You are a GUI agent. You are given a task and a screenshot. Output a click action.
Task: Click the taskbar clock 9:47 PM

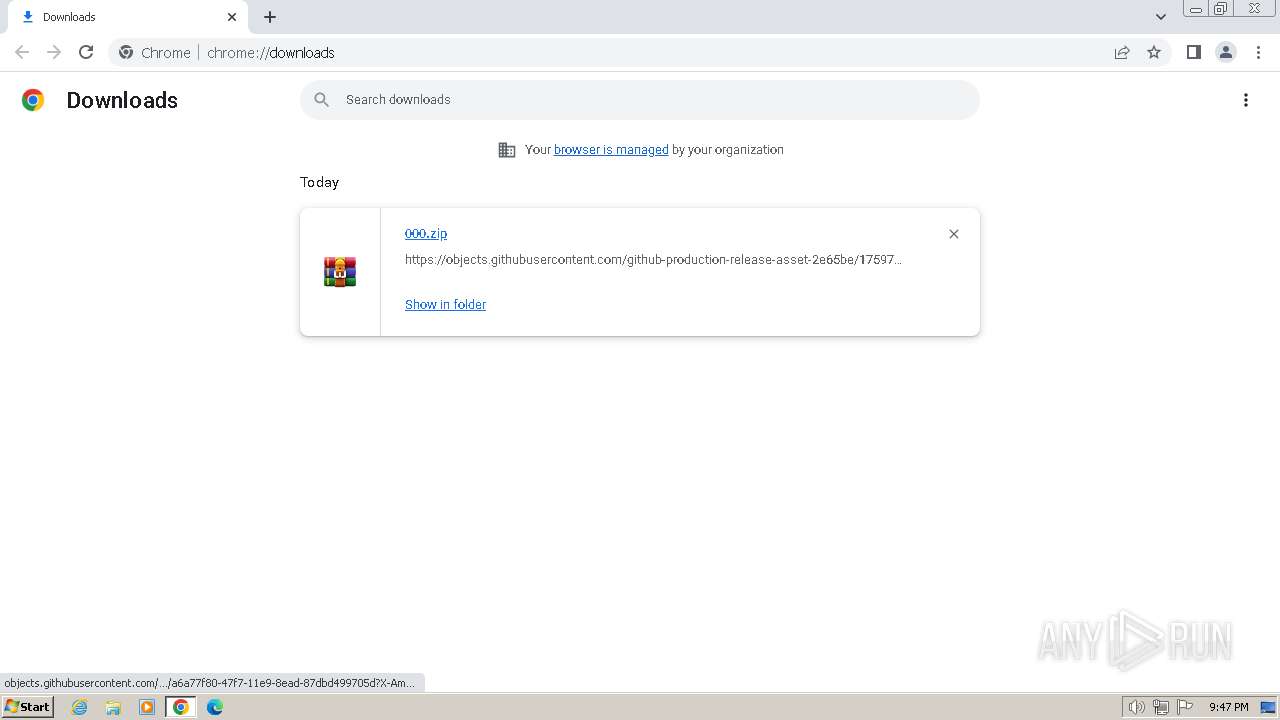point(1228,707)
